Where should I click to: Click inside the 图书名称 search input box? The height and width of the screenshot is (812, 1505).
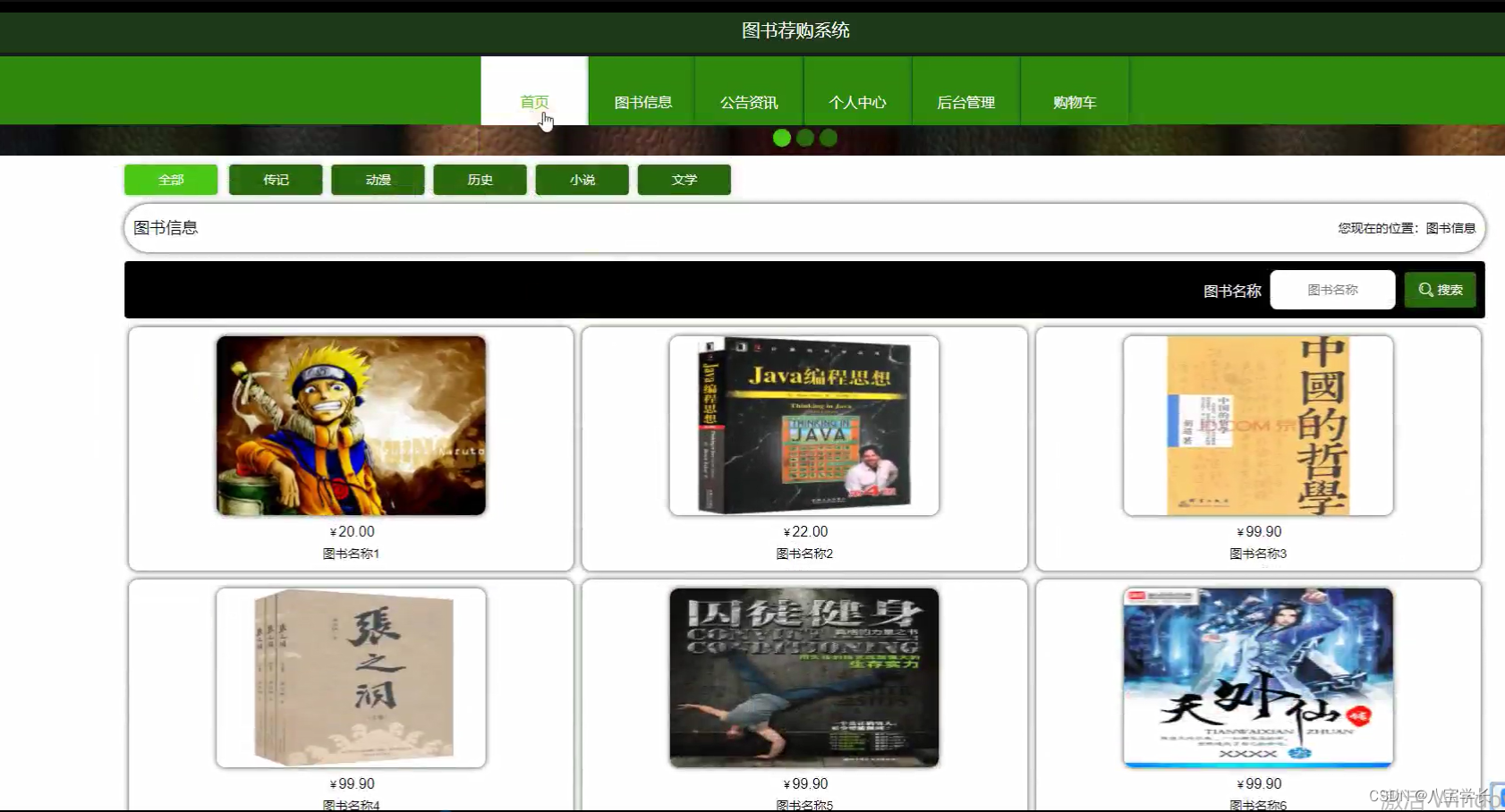(1332, 289)
